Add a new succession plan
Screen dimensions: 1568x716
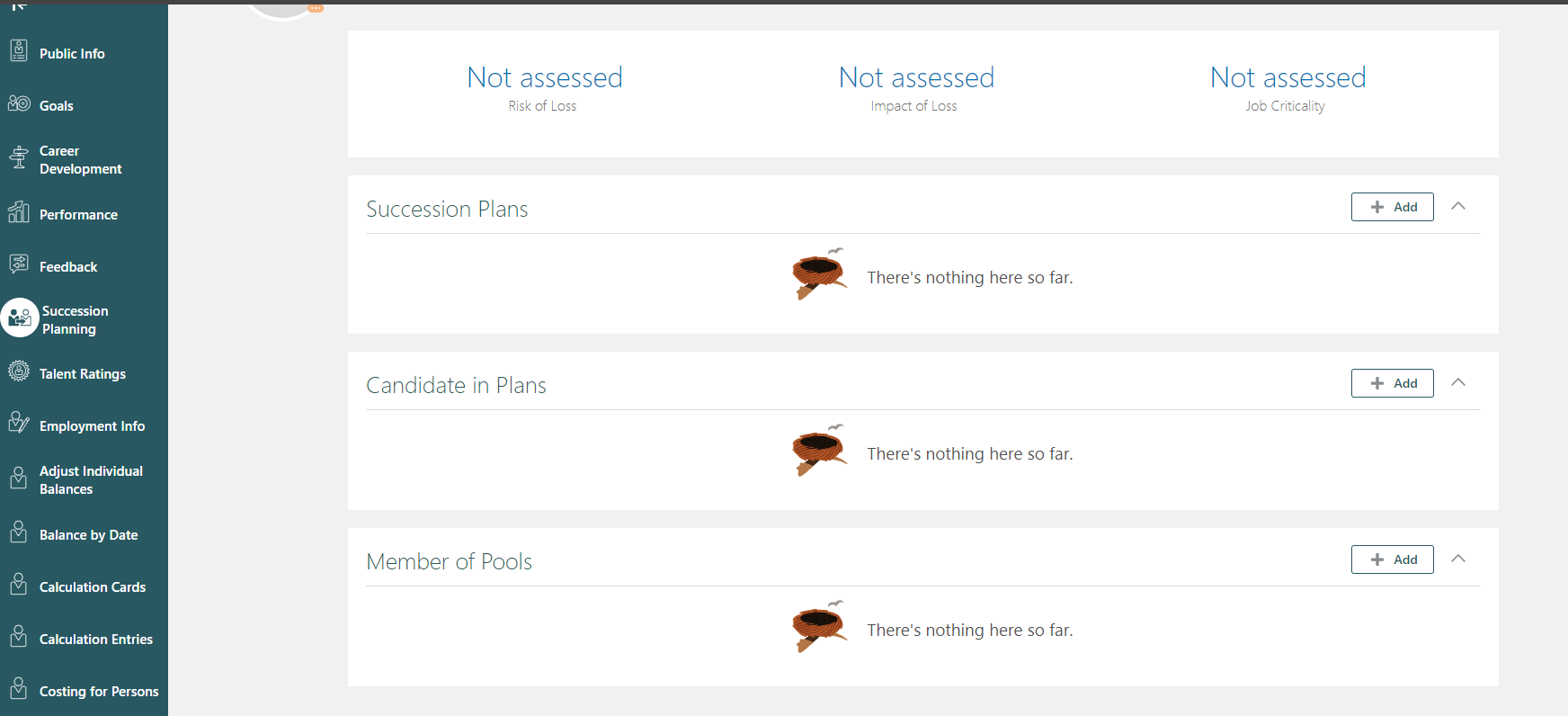click(1392, 206)
